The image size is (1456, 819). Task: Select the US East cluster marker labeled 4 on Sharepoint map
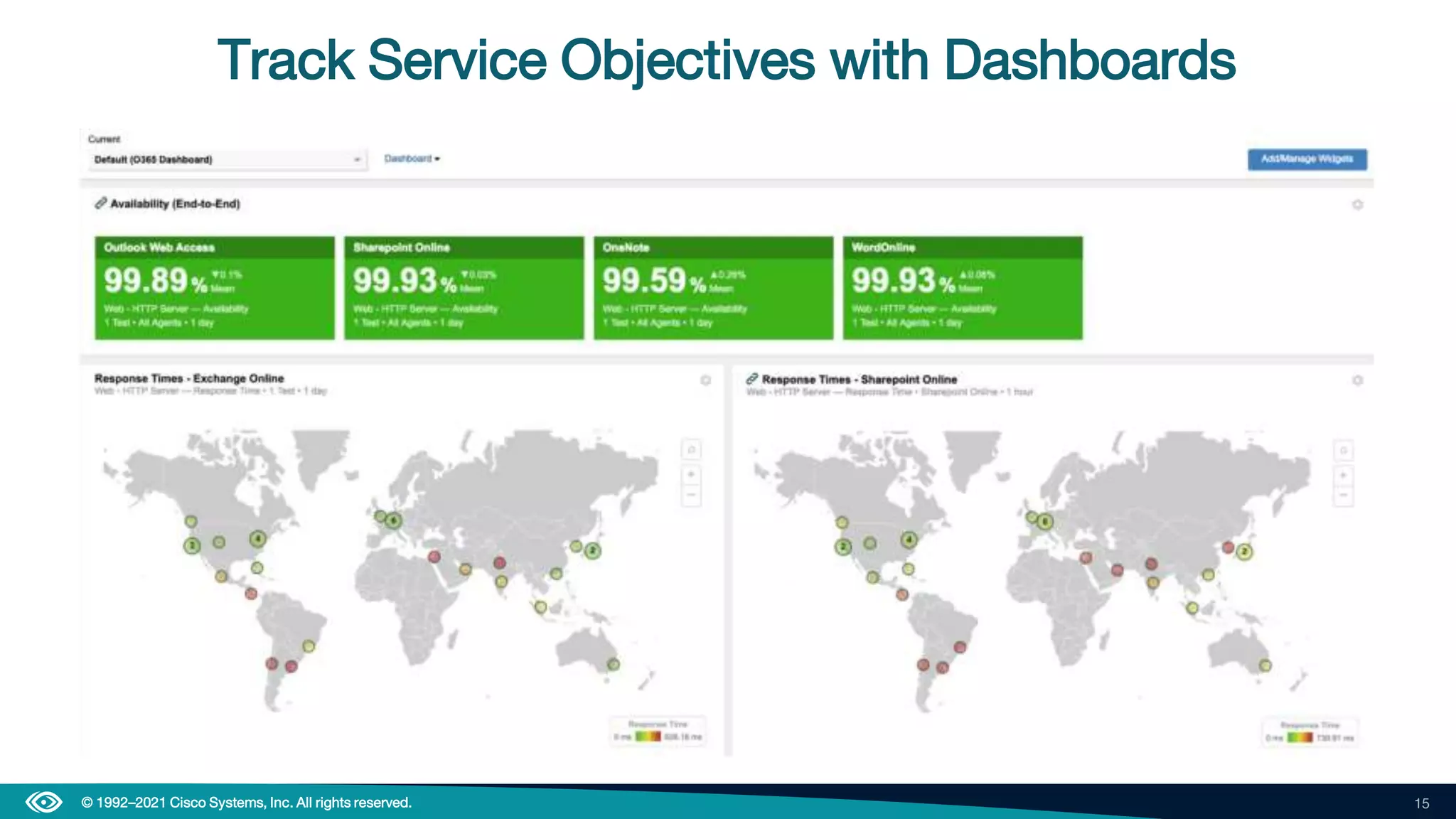pyautogui.click(x=909, y=540)
